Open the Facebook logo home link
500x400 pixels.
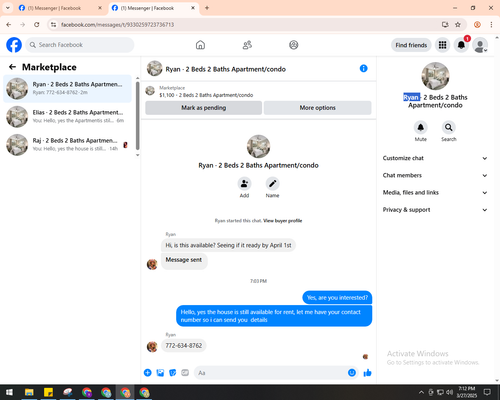coord(14,45)
